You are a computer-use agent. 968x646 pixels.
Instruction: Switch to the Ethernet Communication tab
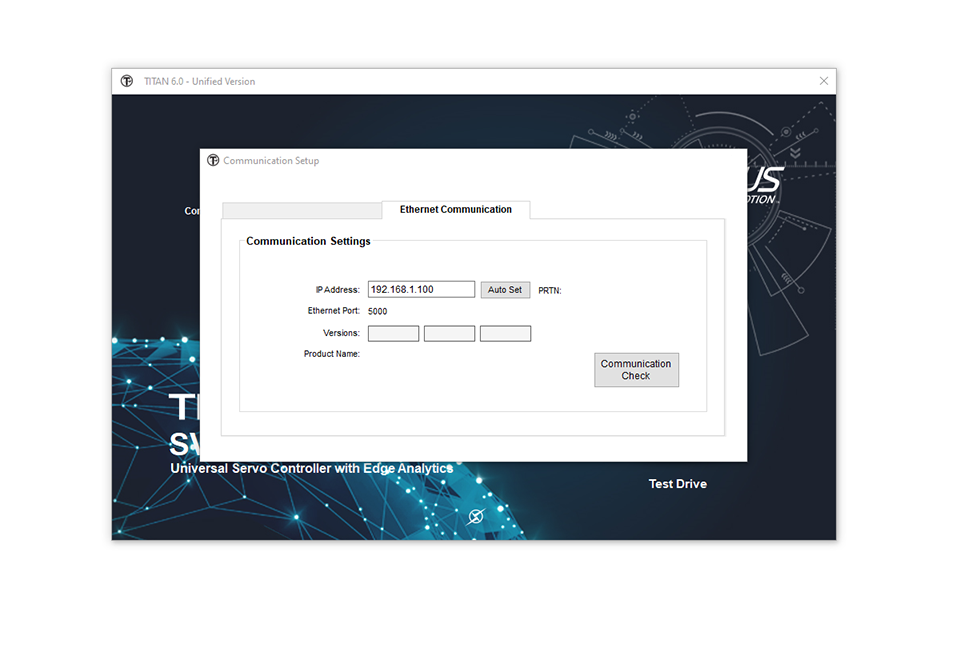point(455,210)
